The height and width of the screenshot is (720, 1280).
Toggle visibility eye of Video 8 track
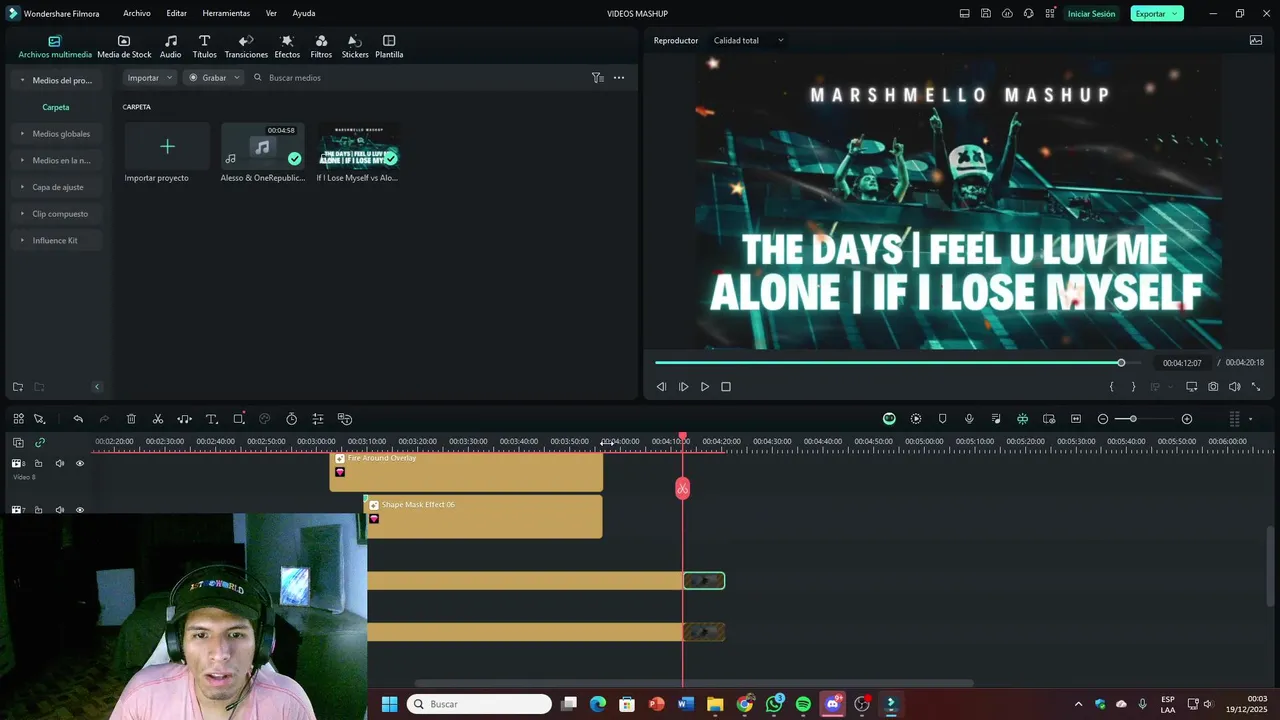click(x=80, y=464)
